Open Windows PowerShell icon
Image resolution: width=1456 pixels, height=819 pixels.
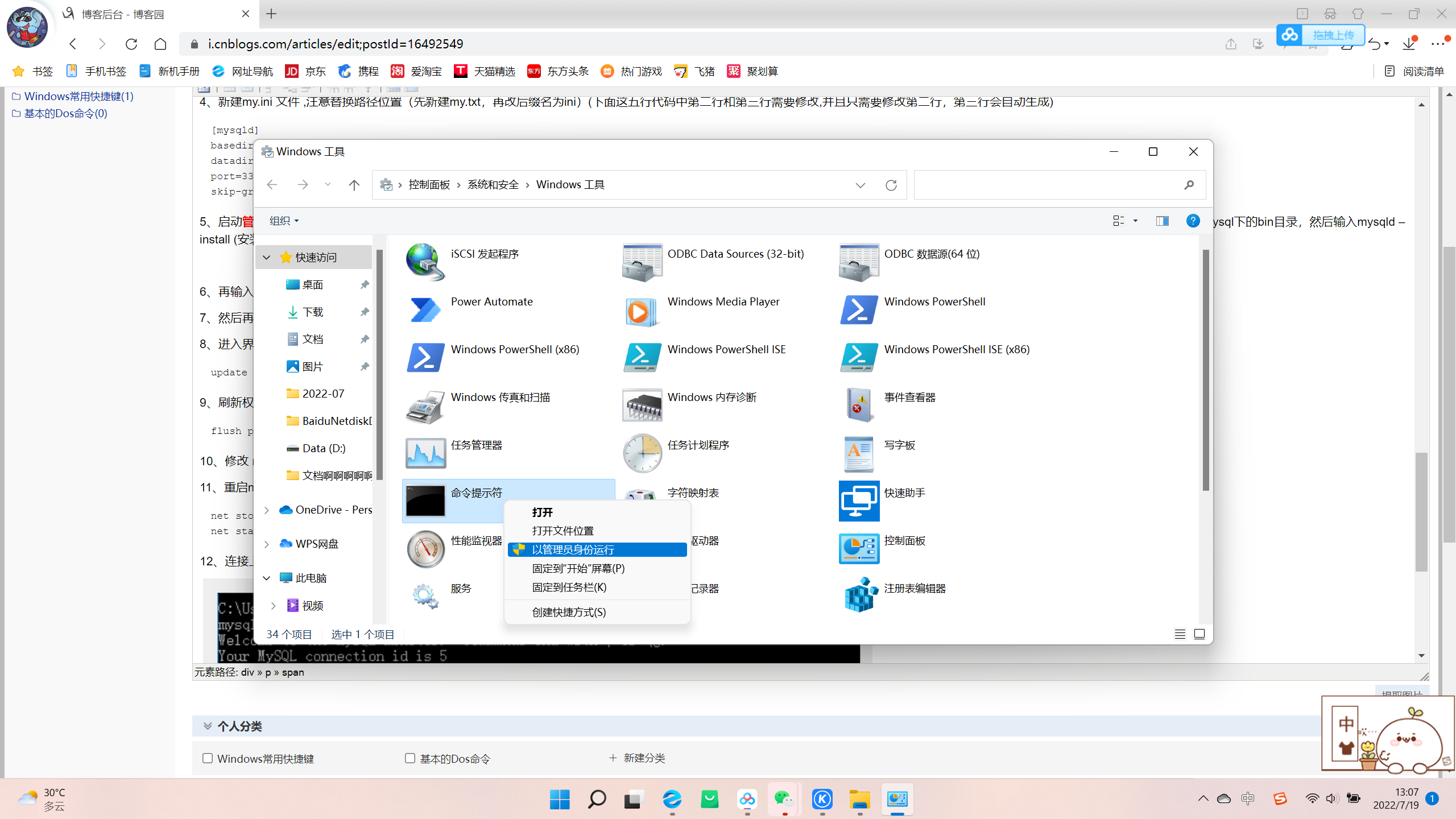tap(858, 311)
